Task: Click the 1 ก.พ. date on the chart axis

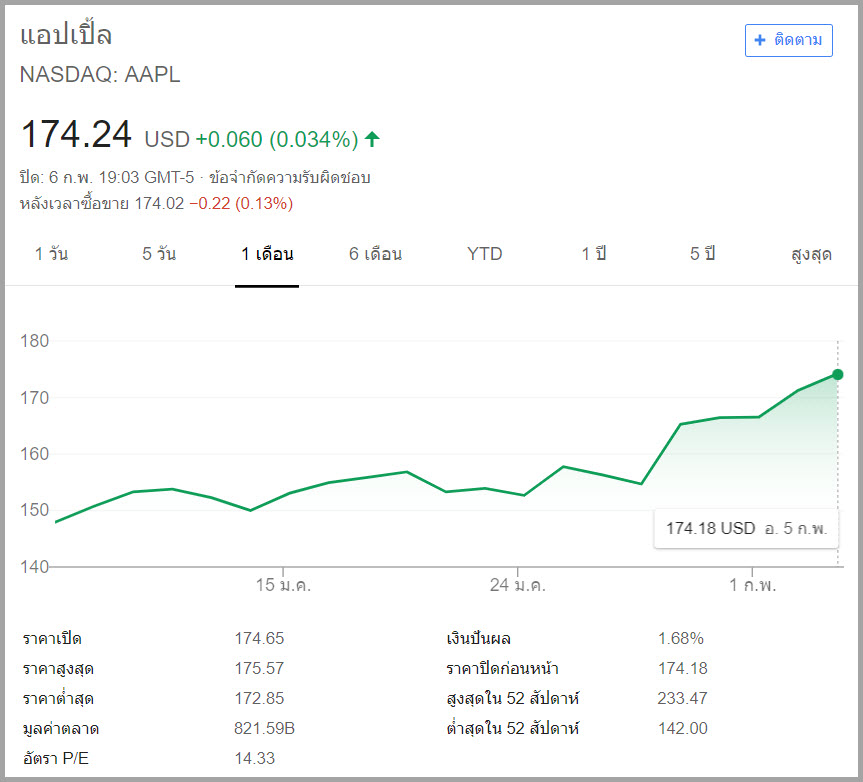Action: (752, 585)
